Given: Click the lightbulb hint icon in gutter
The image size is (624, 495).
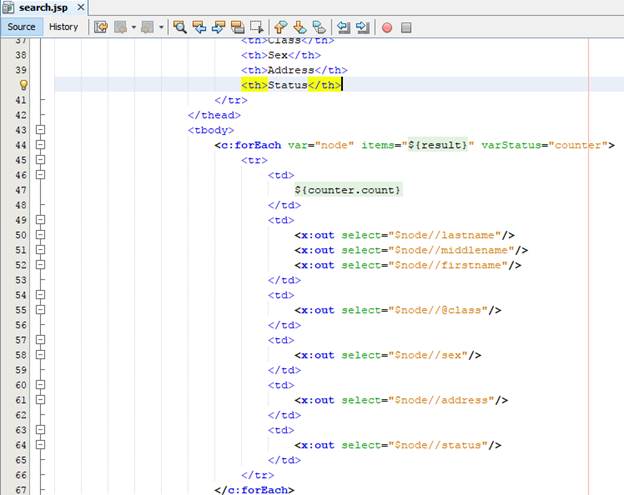Looking at the screenshot, I should pyautogui.click(x=23, y=85).
